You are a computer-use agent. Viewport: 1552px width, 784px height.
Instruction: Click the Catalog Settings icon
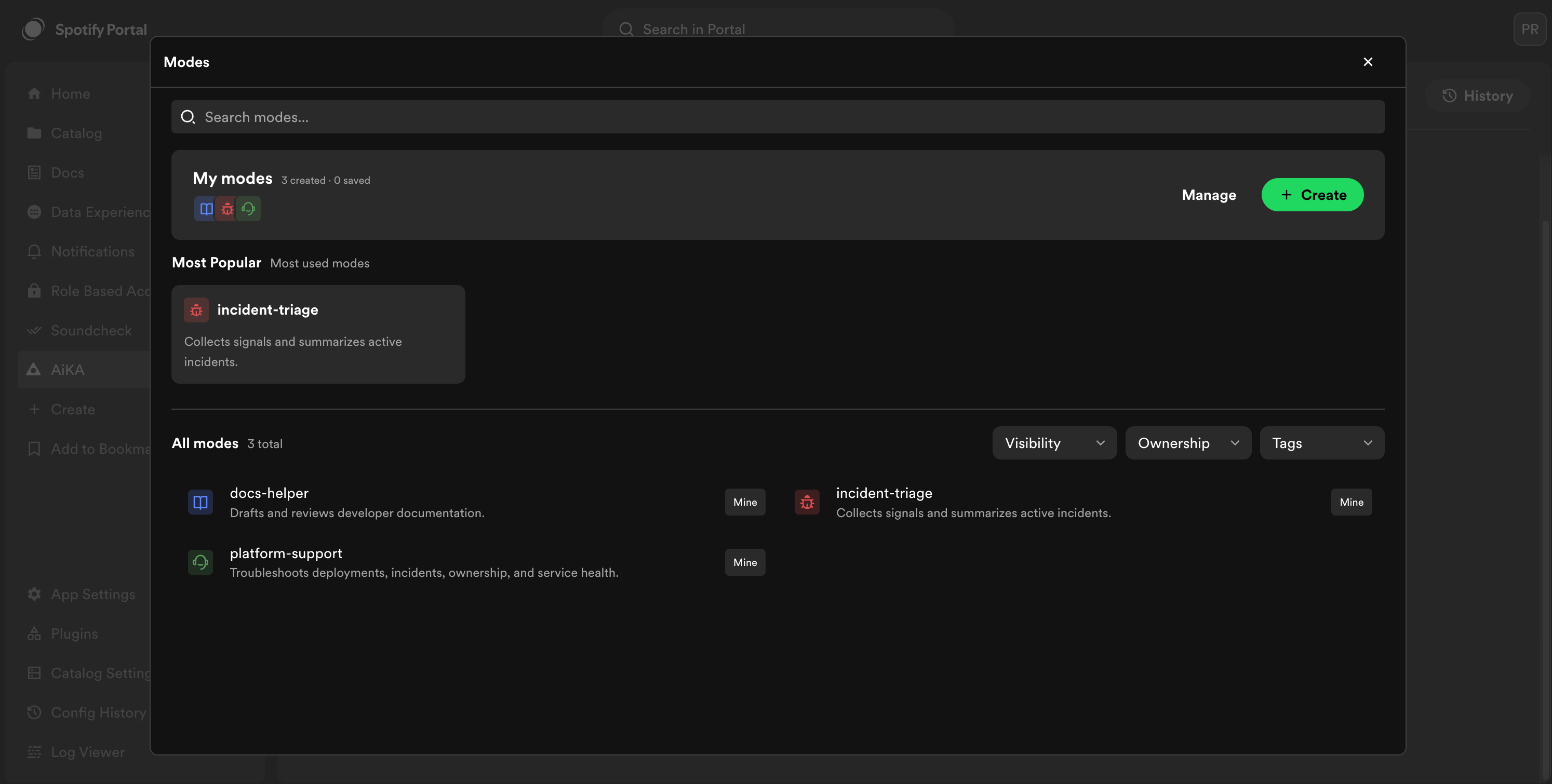pos(34,673)
